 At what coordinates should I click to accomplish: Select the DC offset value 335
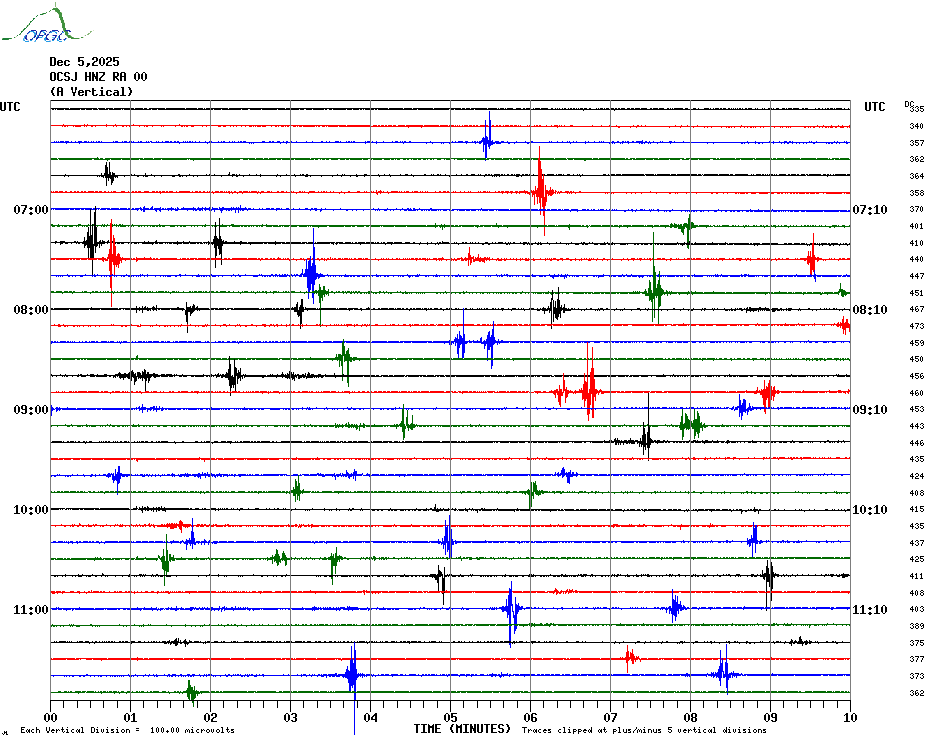tap(916, 109)
